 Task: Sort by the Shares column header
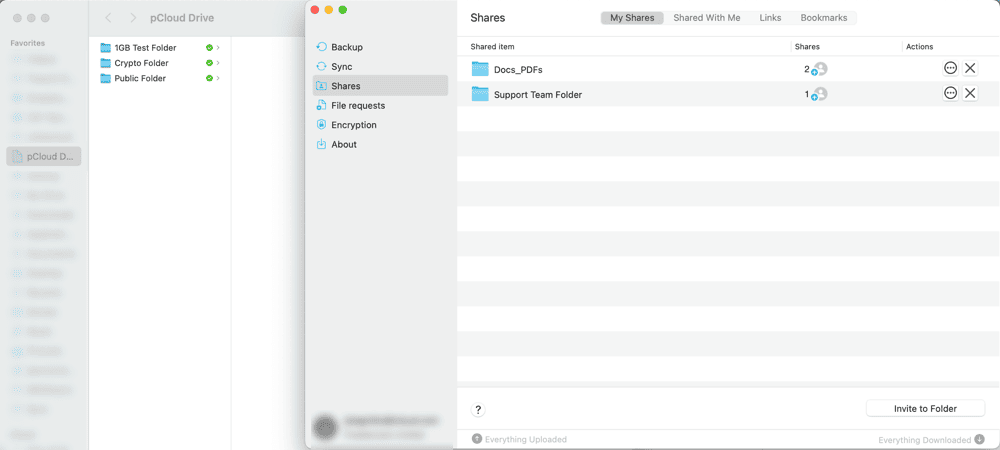[x=807, y=47]
